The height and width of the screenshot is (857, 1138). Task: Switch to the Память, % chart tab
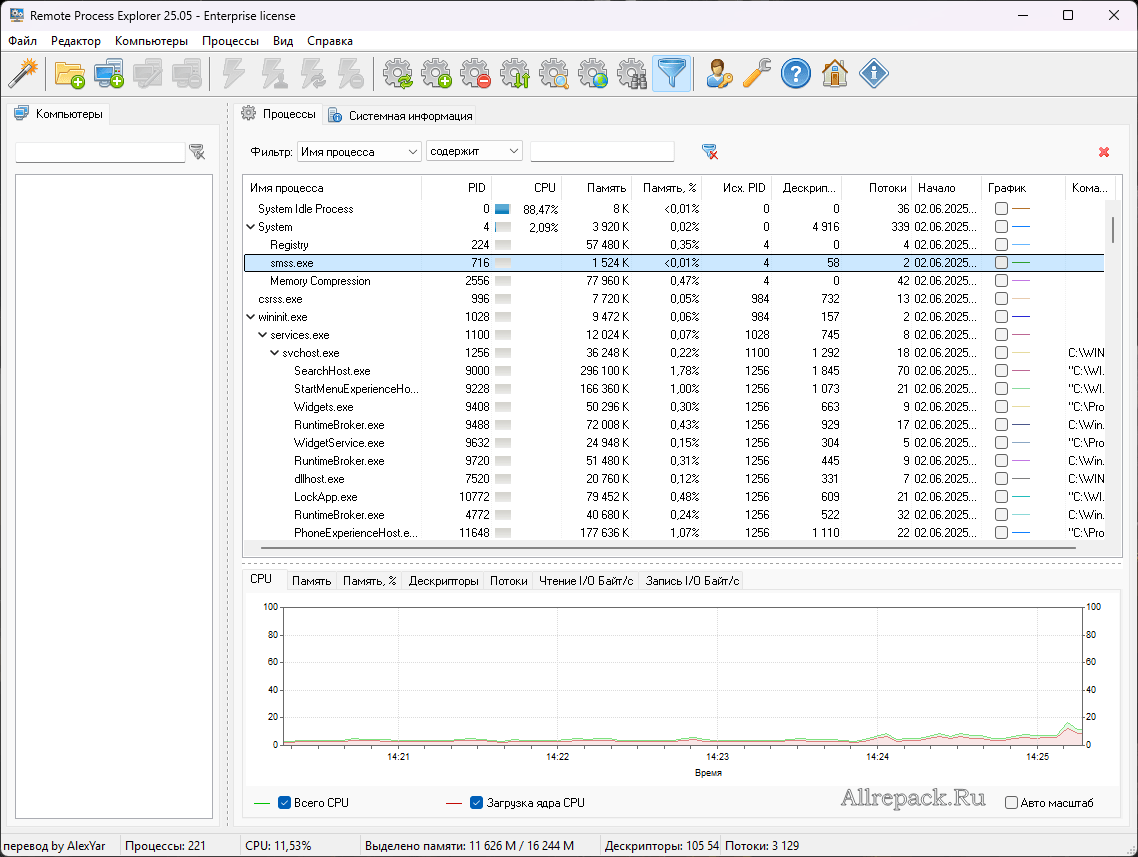pyautogui.click(x=369, y=581)
